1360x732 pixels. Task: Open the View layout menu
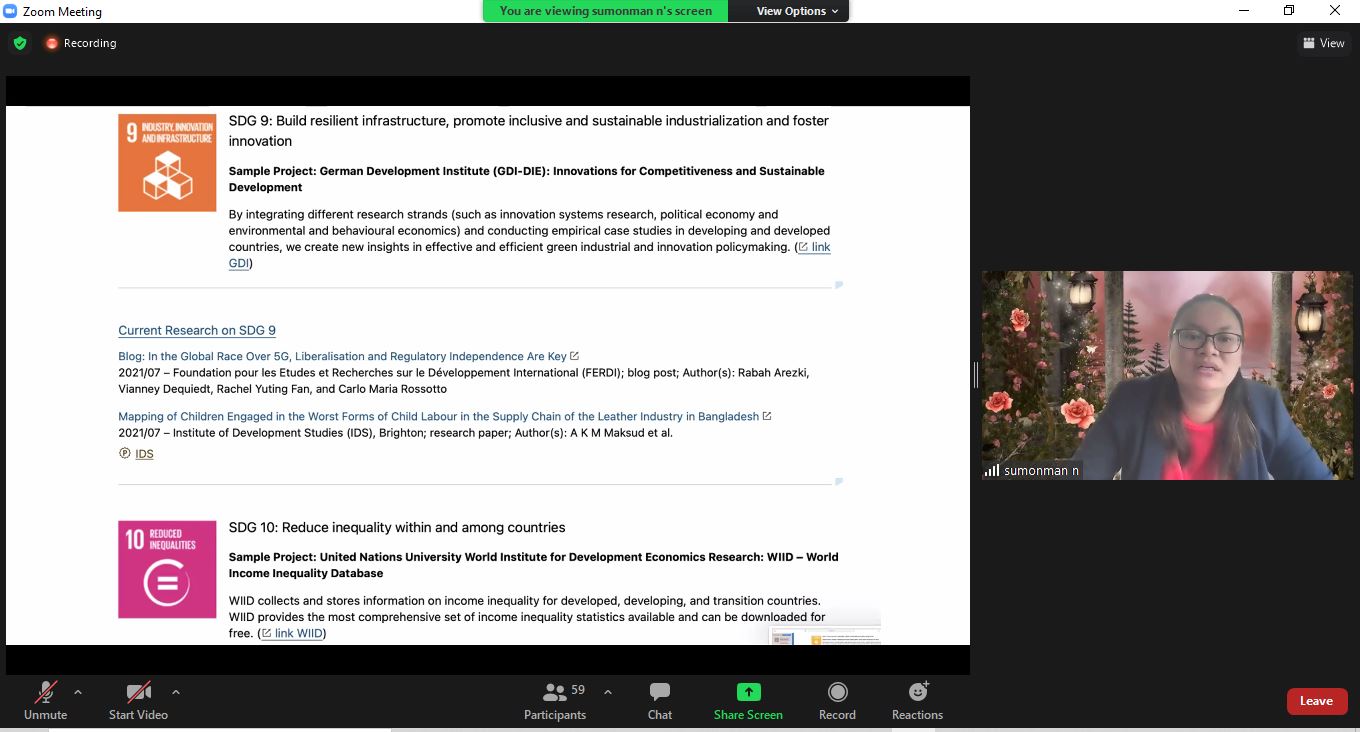1324,43
